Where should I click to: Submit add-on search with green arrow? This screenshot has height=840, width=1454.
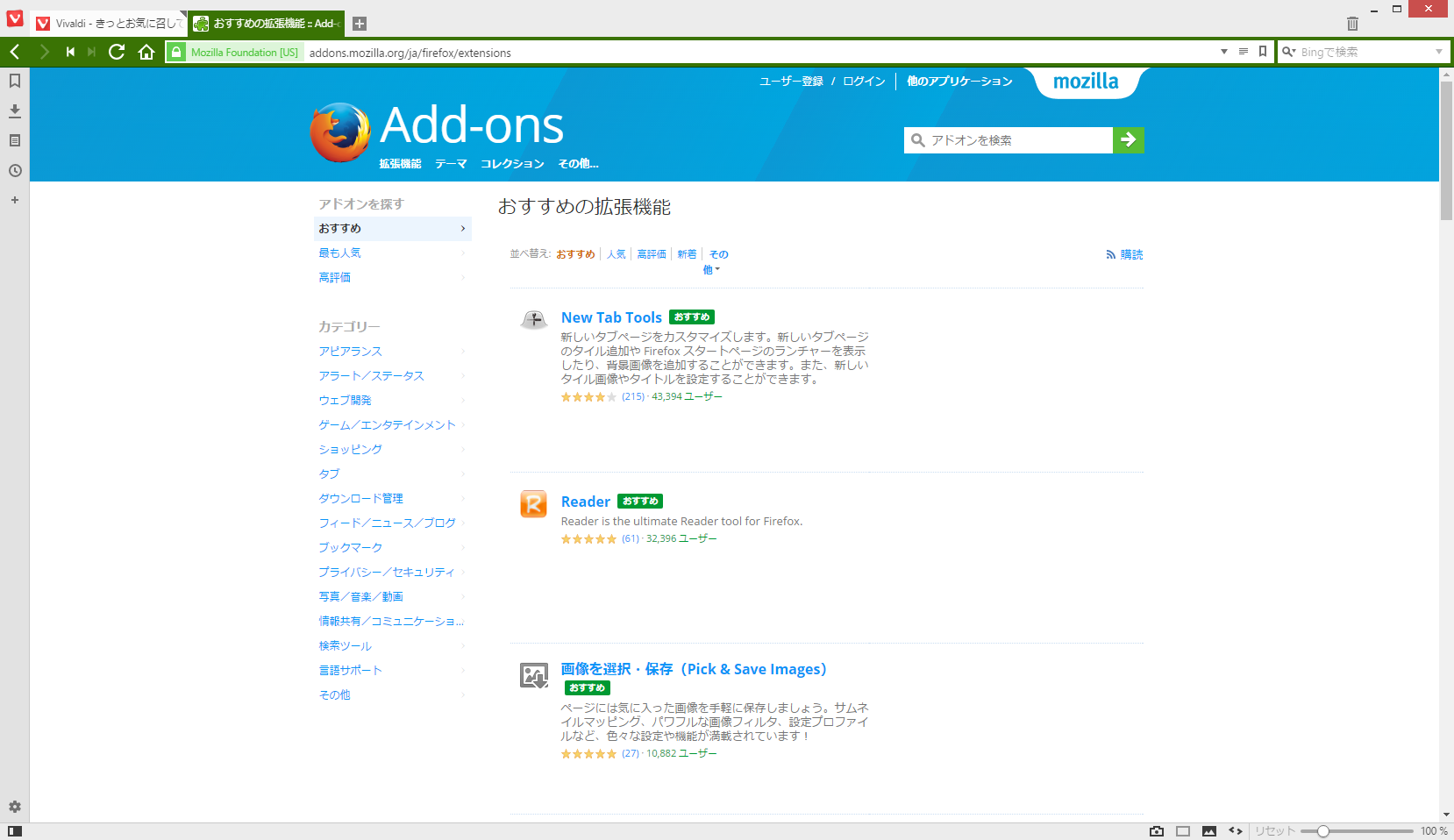click(1129, 140)
